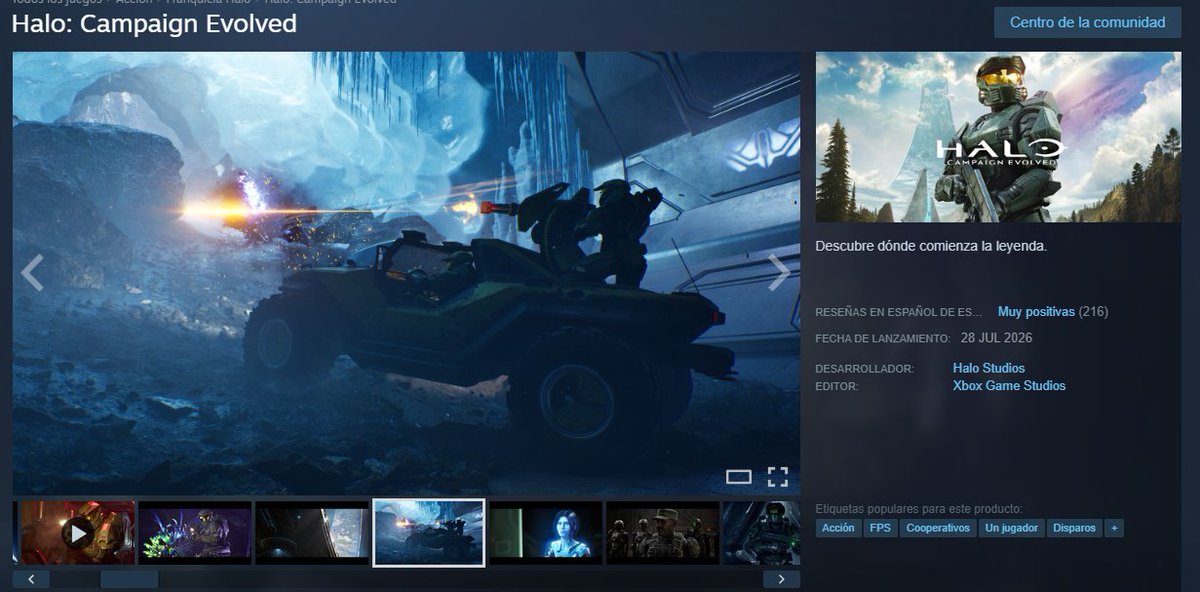Select the Warthog ice cave thumbnail
This screenshot has width=1200, height=592.
pos(429,533)
